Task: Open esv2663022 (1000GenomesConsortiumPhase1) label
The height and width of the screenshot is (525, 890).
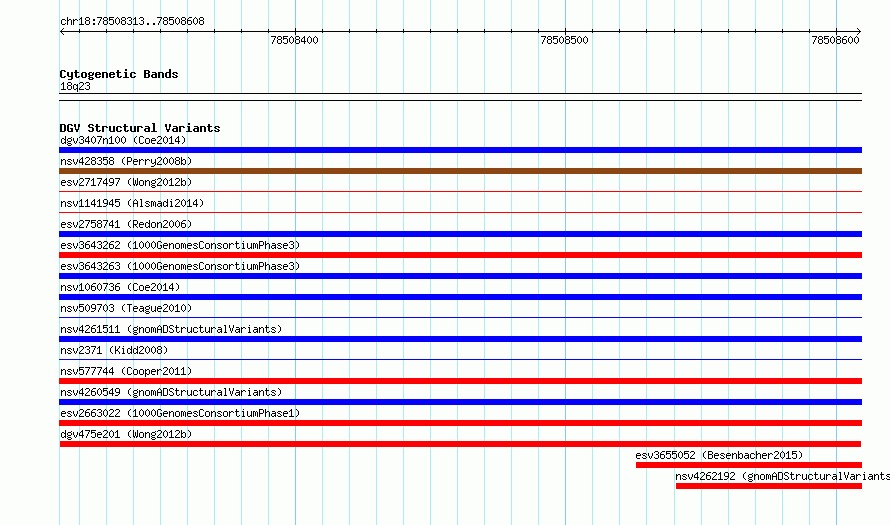Action: click(x=180, y=413)
